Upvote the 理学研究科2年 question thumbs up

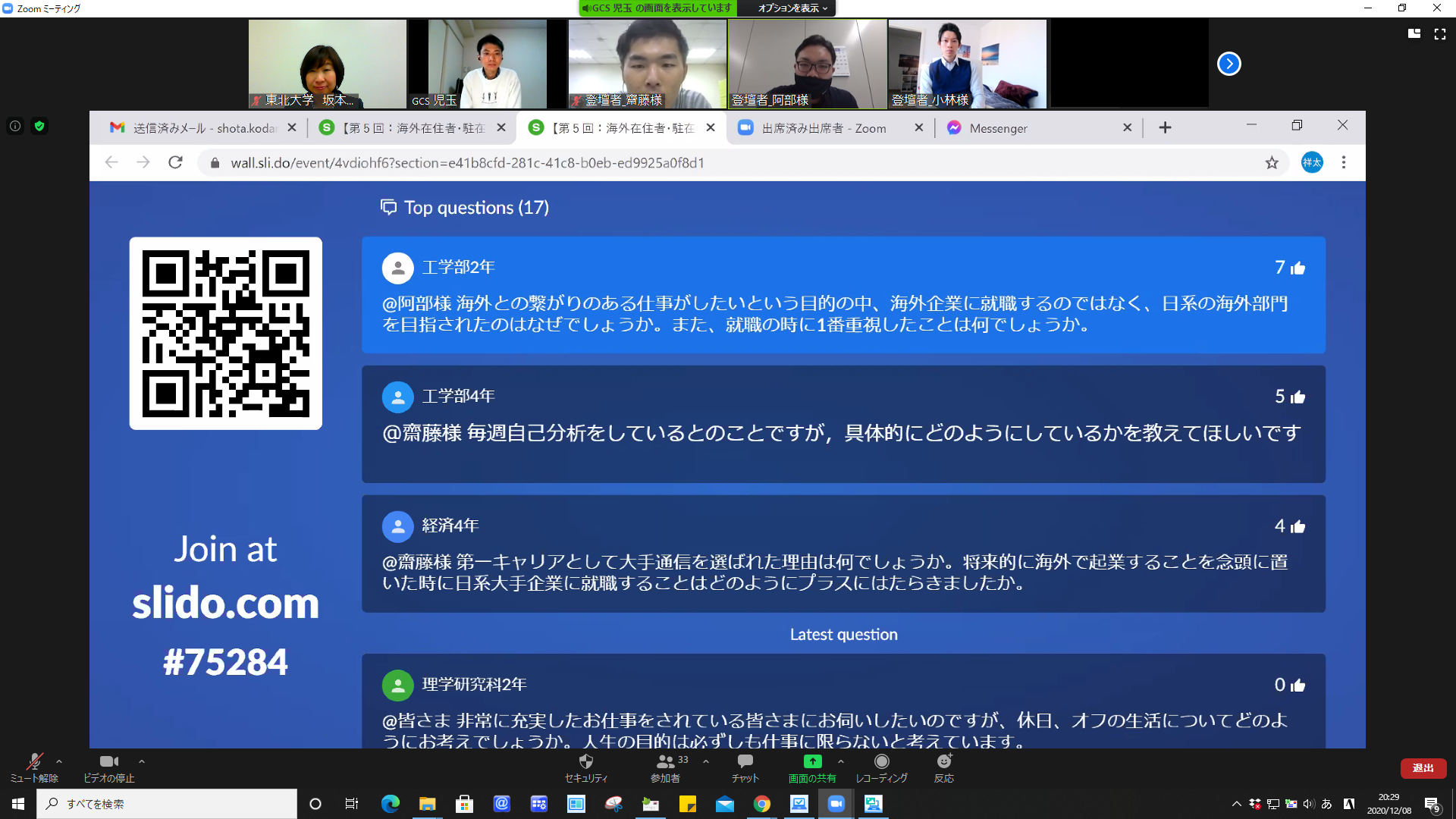[x=1298, y=686]
